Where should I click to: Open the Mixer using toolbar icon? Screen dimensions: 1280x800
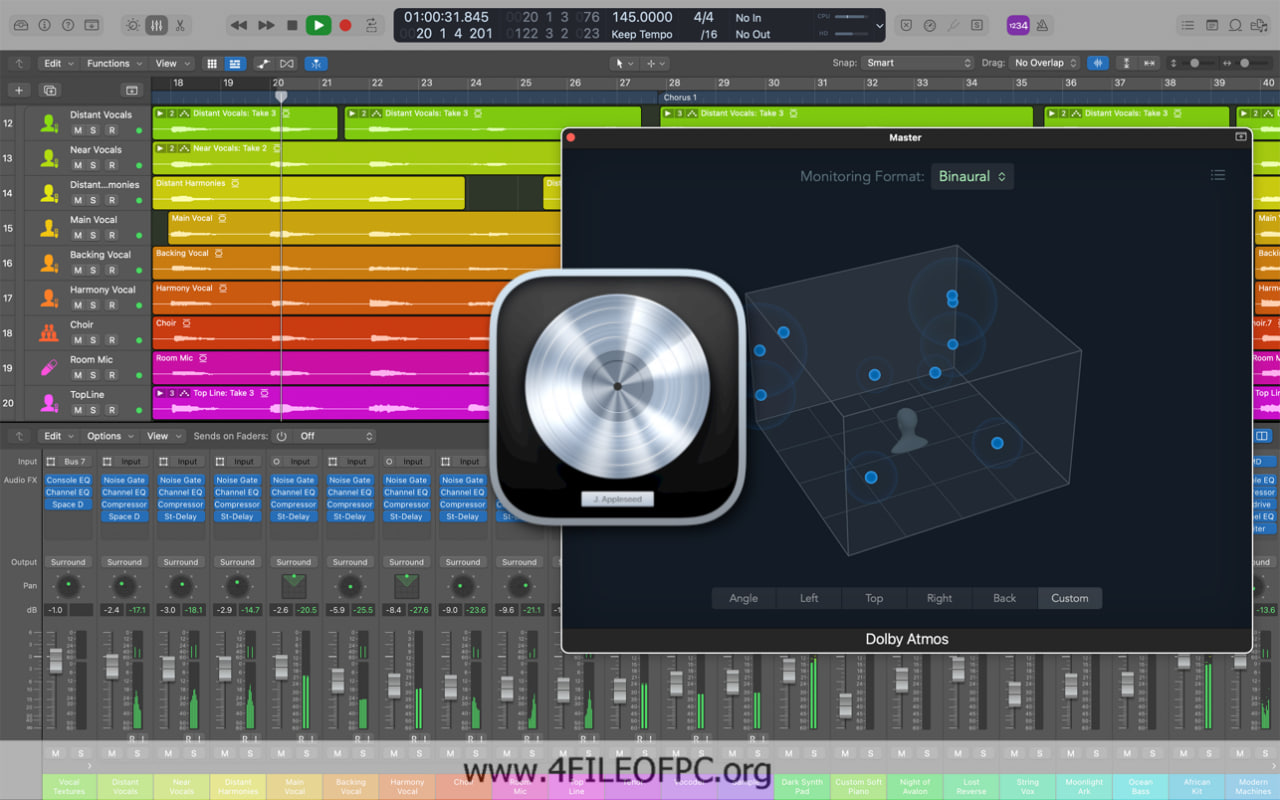(156, 25)
